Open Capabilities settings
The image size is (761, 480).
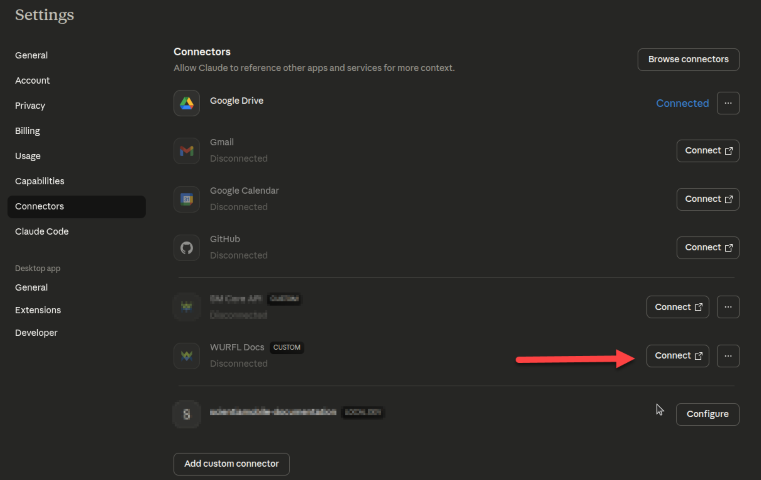[40, 181]
